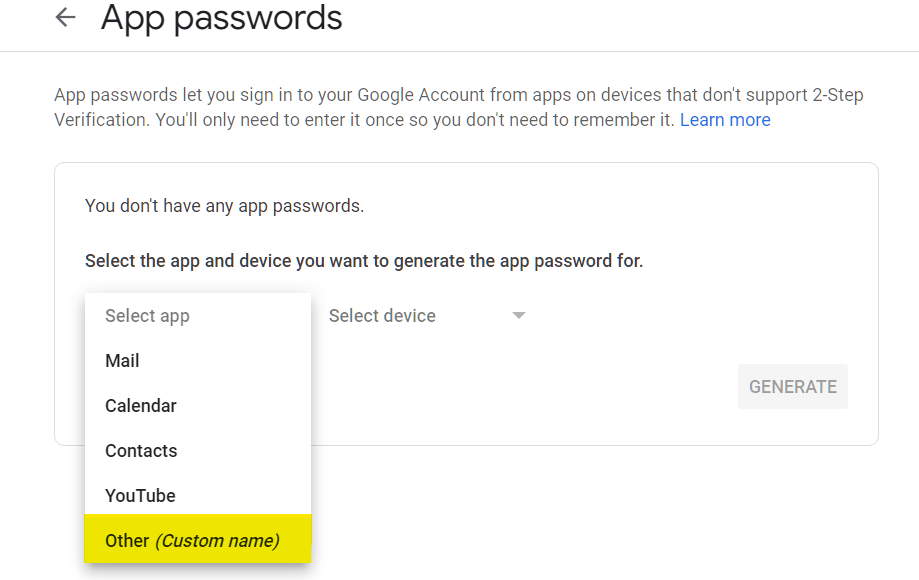Choose Mail from the app list
This screenshot has height=580, width=919.
point(198,360)
